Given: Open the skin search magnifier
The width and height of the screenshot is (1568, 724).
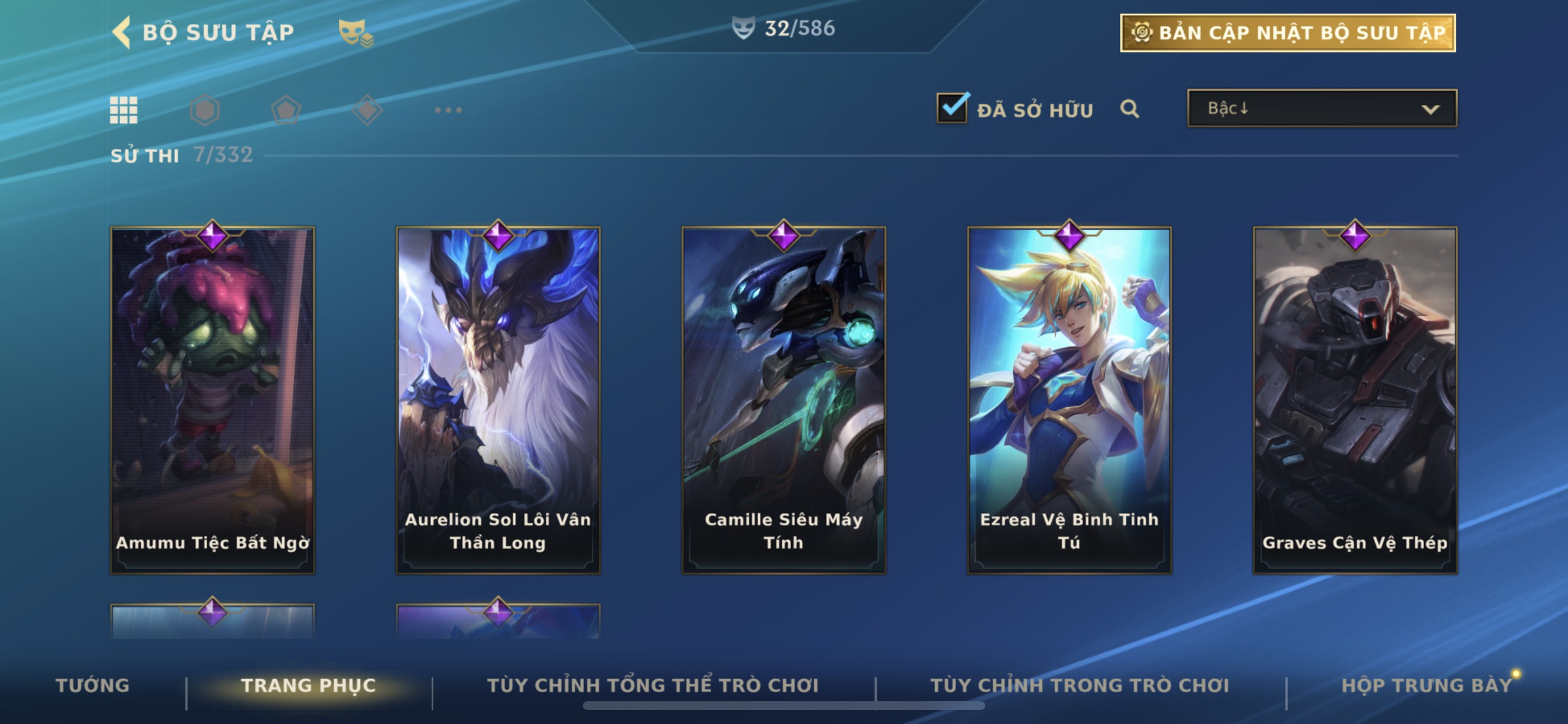Looking at the screenshot, I should click(1130, 109).
